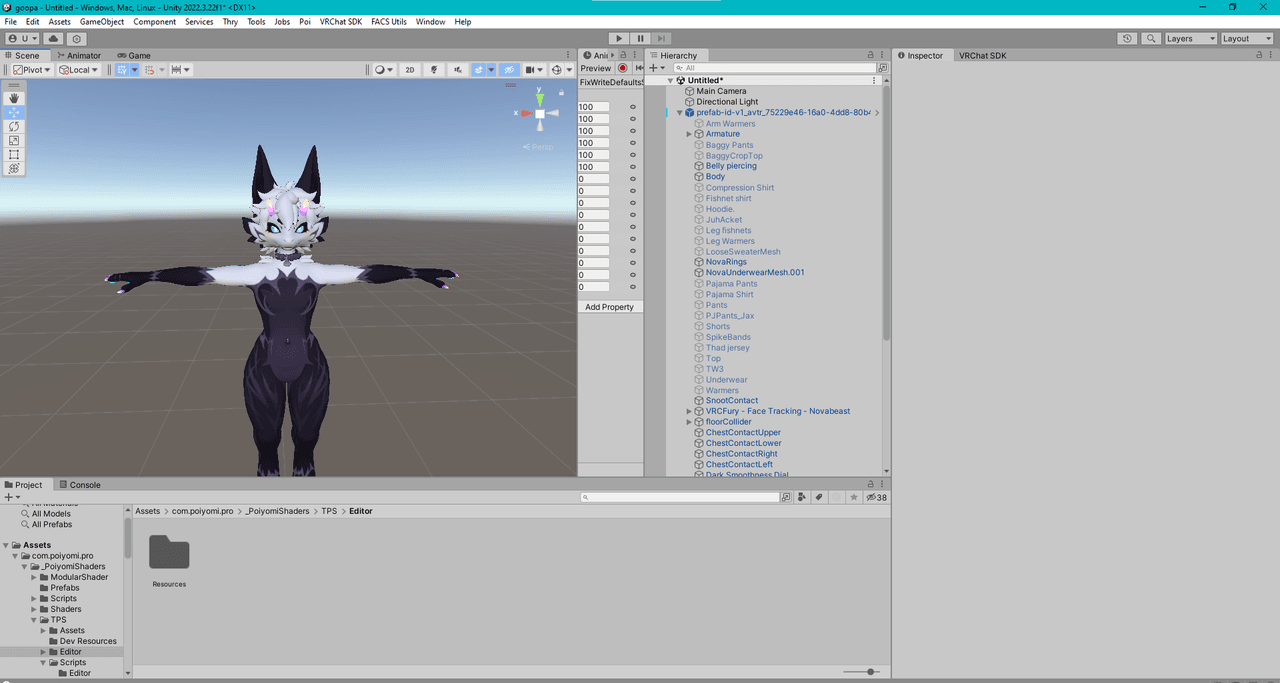Click the Pause button
This screenshot has height=683, width=1280.
(641, 38)
